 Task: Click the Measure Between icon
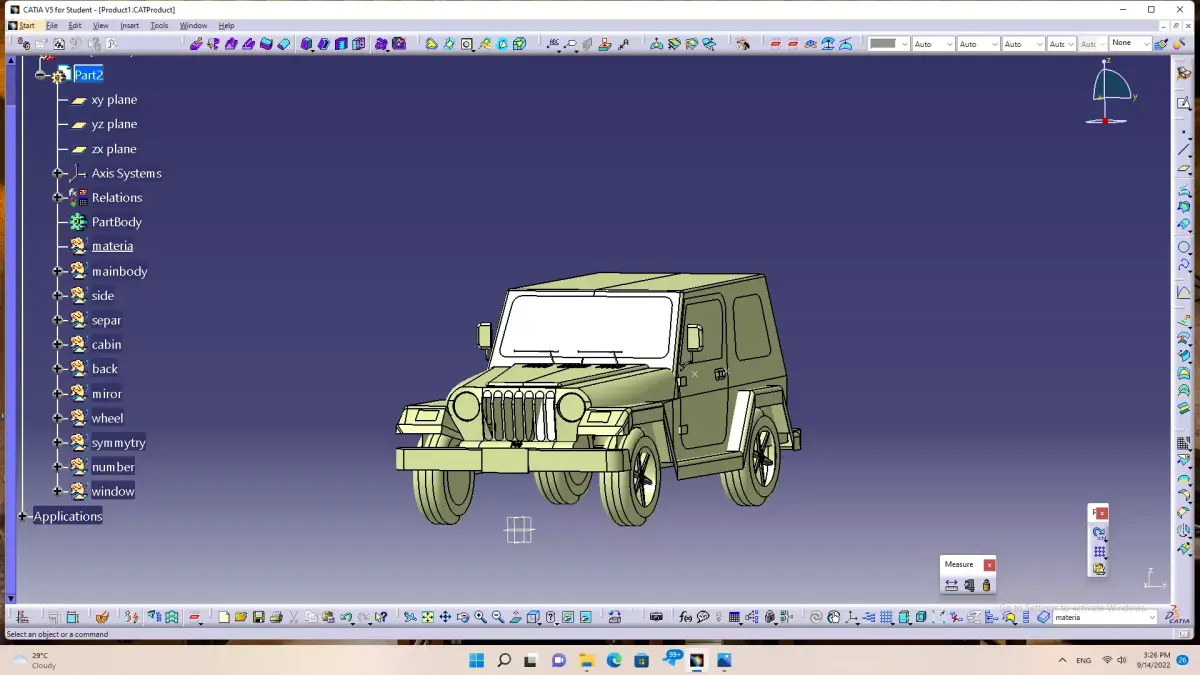951,585
